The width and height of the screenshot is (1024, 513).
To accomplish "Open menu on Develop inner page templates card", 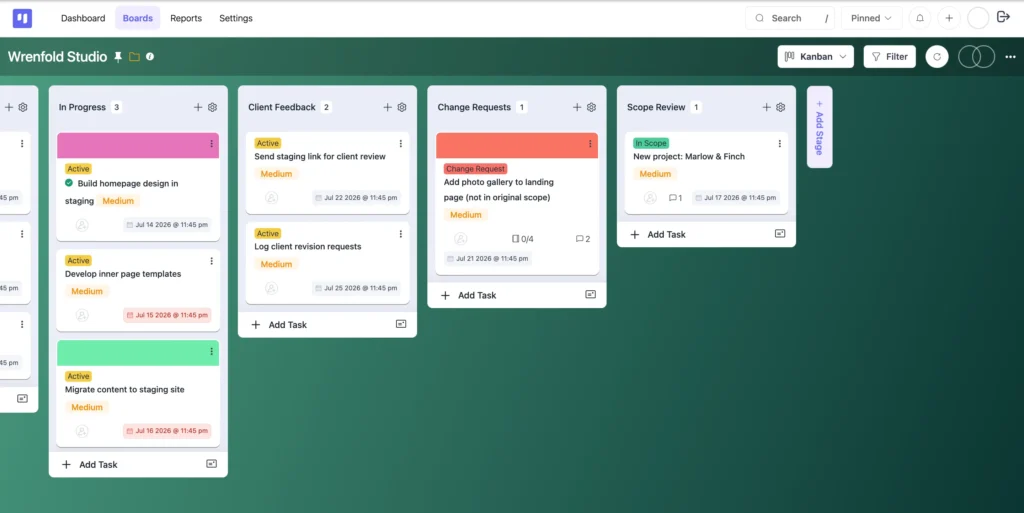I will coord(212,261).
